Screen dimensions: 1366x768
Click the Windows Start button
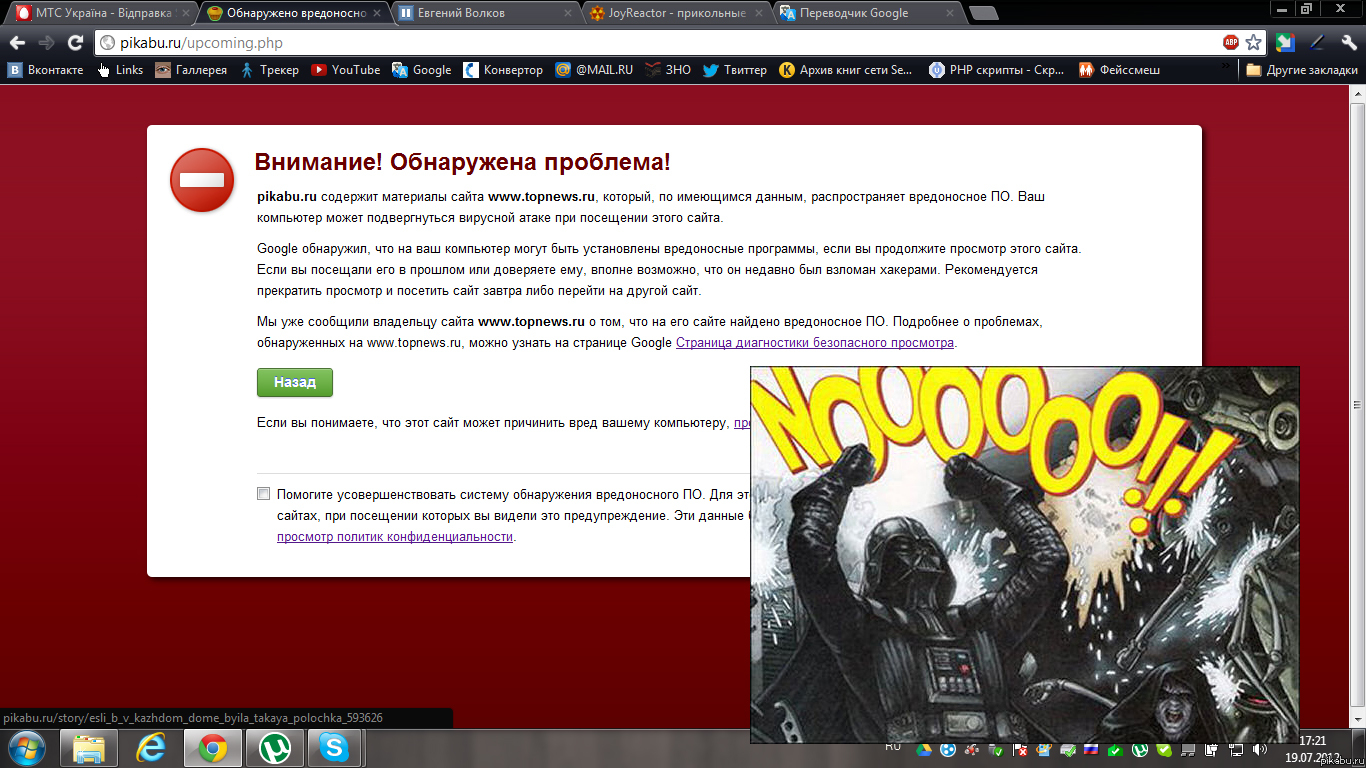[x=27, y=748]
